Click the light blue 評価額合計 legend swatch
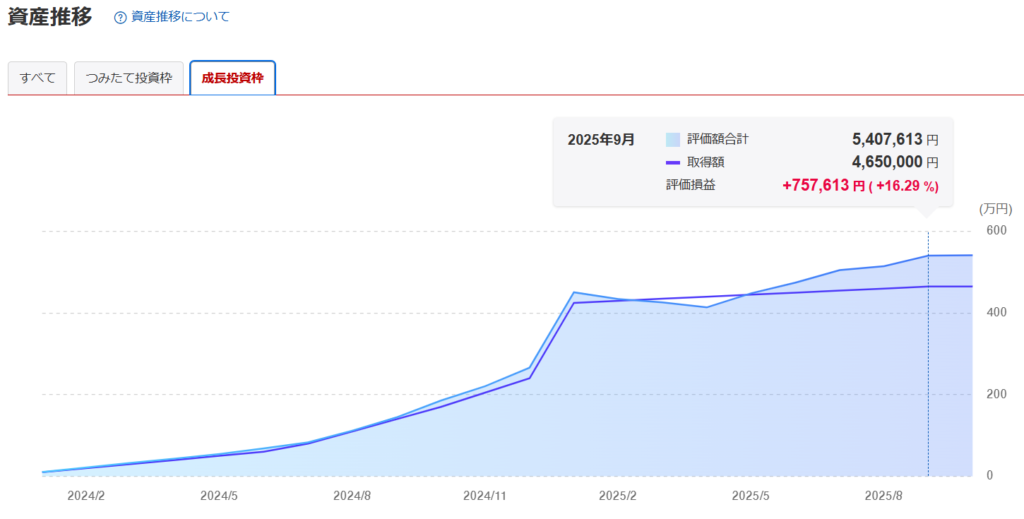The image size is (1024, 519). coord(672,140)
